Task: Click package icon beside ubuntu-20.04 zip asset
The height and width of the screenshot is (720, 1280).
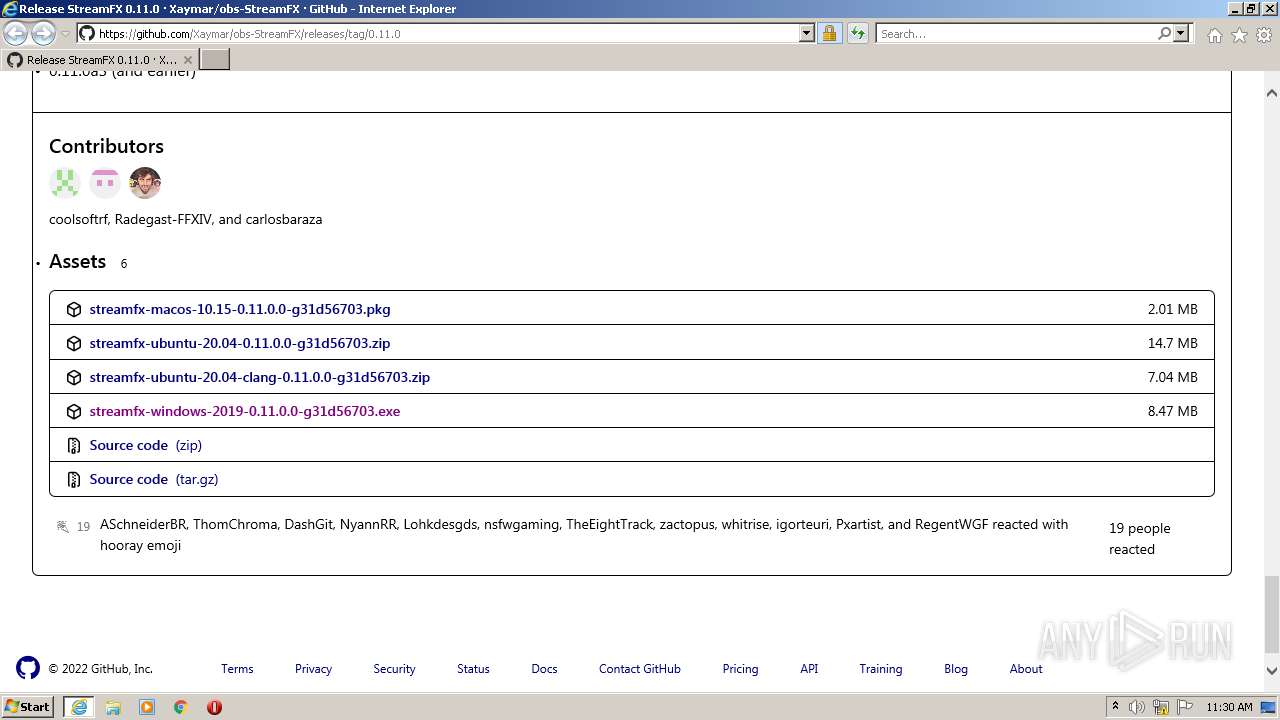Action: coord(73,343)
